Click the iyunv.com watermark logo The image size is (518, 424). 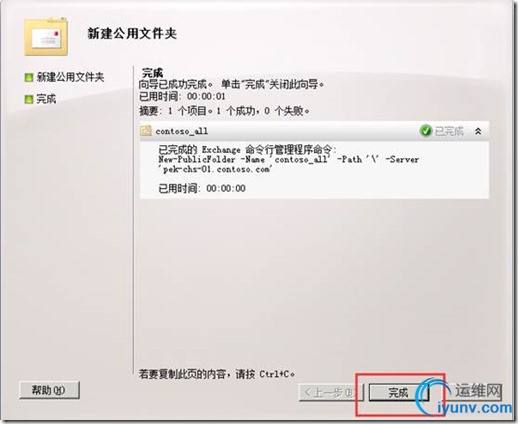pos(467,398)
